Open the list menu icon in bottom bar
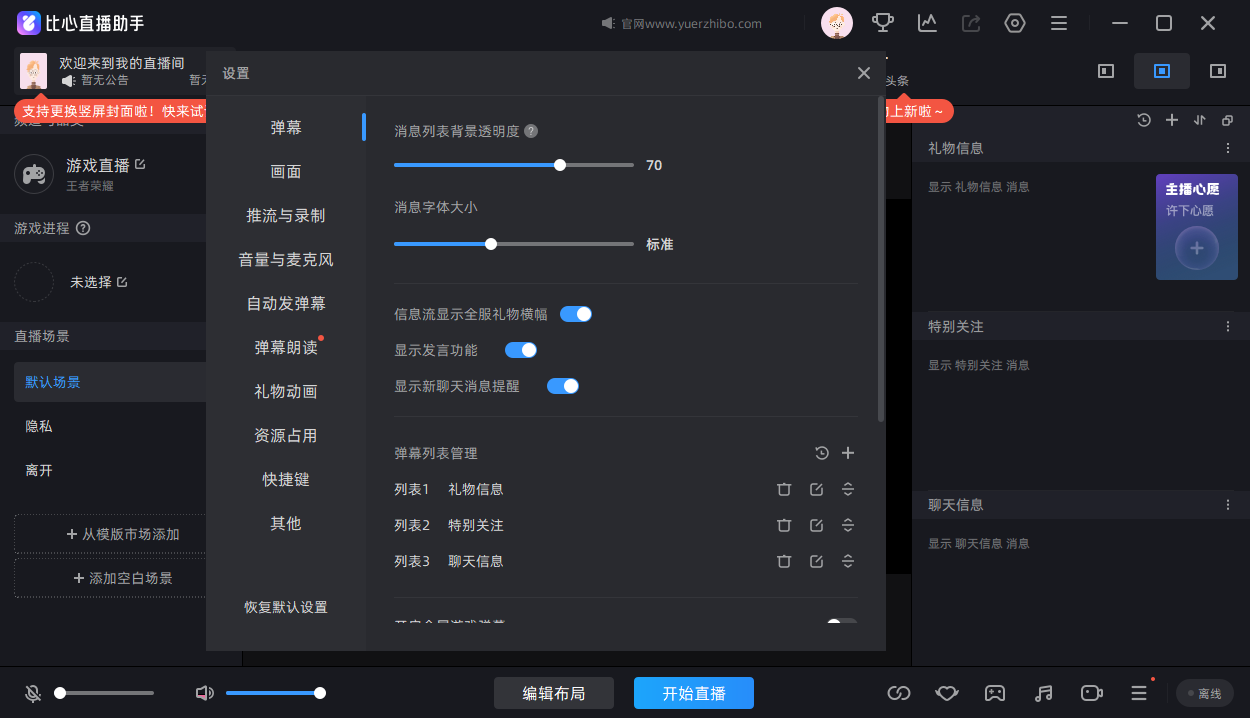The image size is (1250, 718). [x=1139, y=693]
